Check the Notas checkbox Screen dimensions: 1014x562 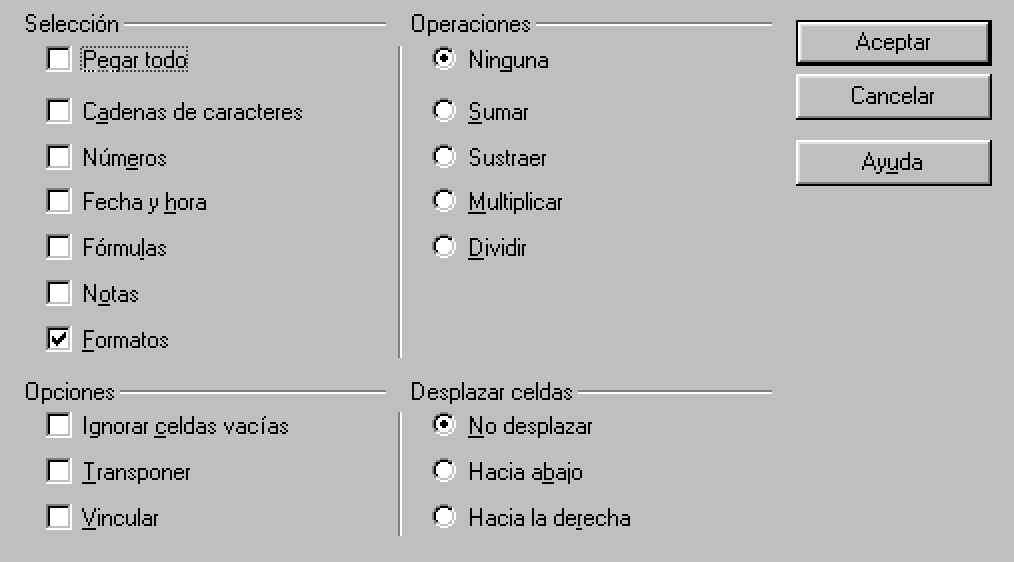click(59, 294)
